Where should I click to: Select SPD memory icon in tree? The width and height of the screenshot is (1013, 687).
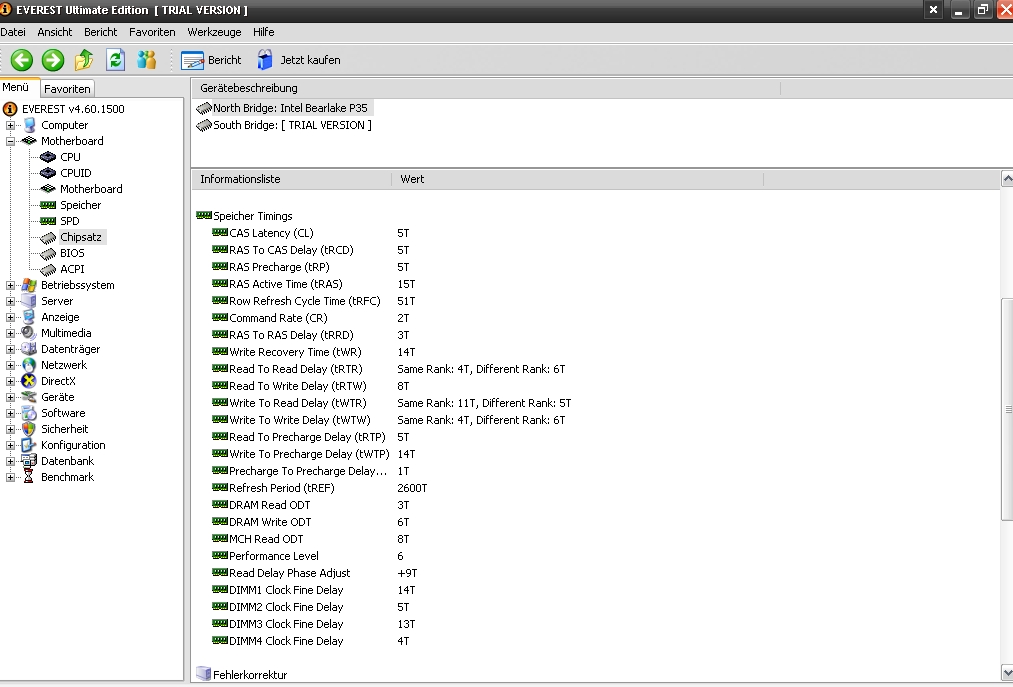tap(48, 221)
